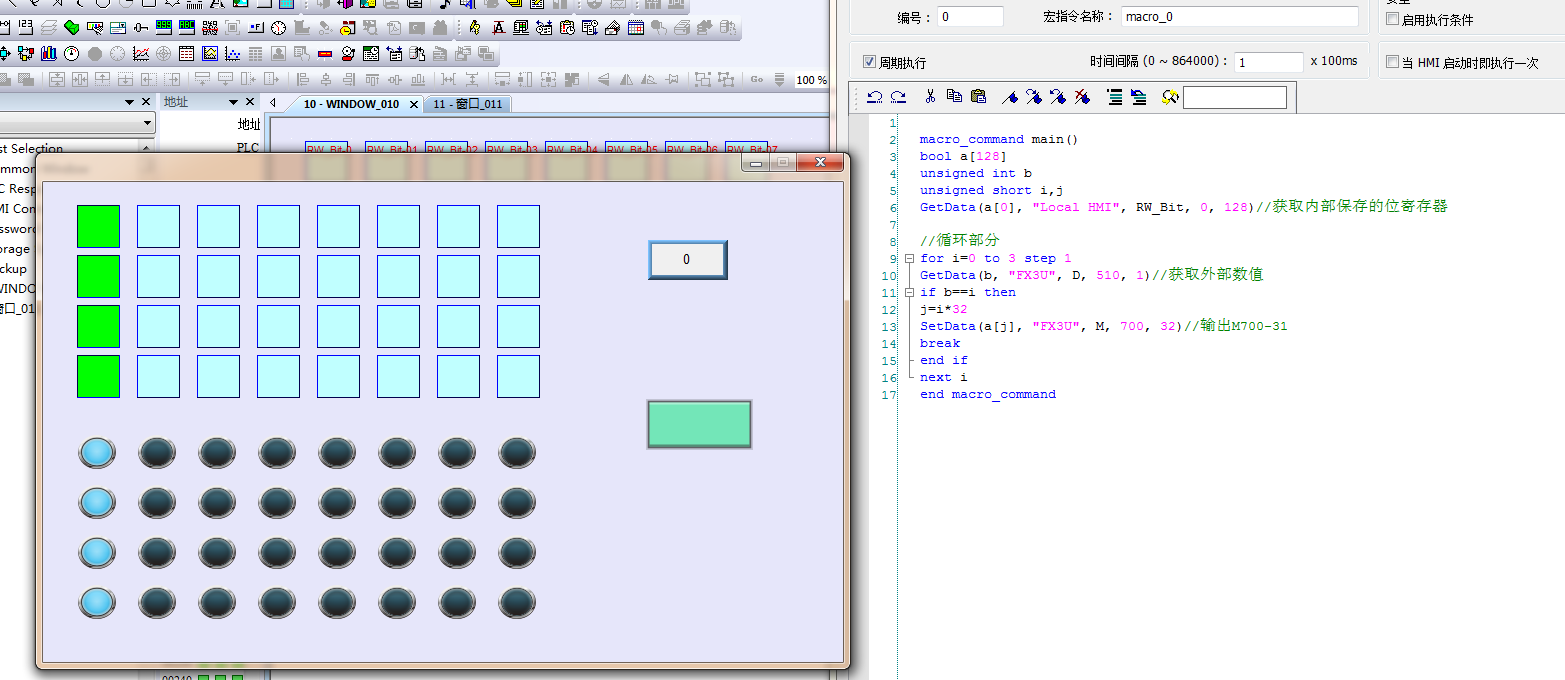
Task: Toggle bookmark with the blue flag icon
Action: tap(1010, 97)
